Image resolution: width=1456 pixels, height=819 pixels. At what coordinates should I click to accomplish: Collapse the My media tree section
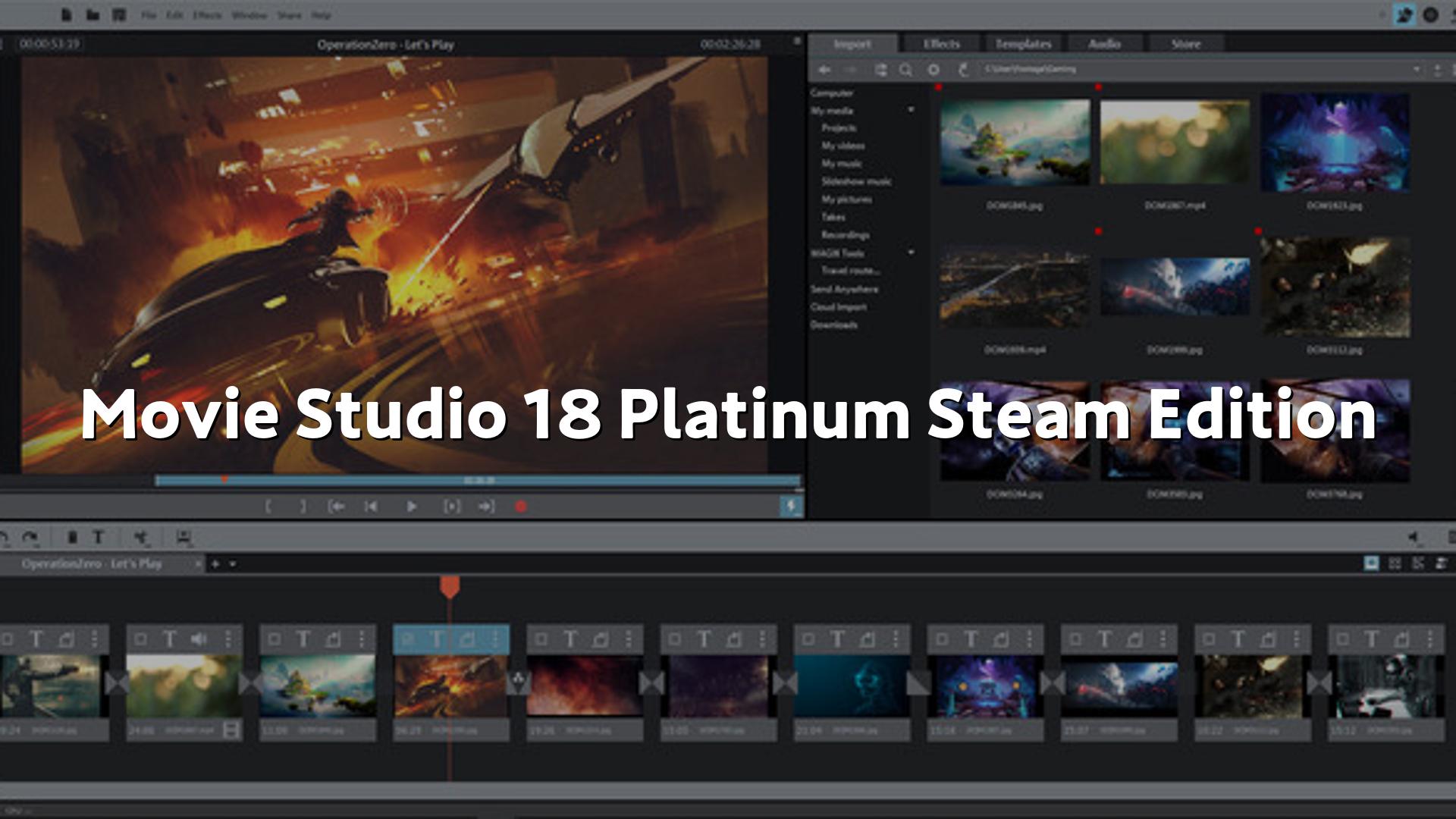[911, 111]
